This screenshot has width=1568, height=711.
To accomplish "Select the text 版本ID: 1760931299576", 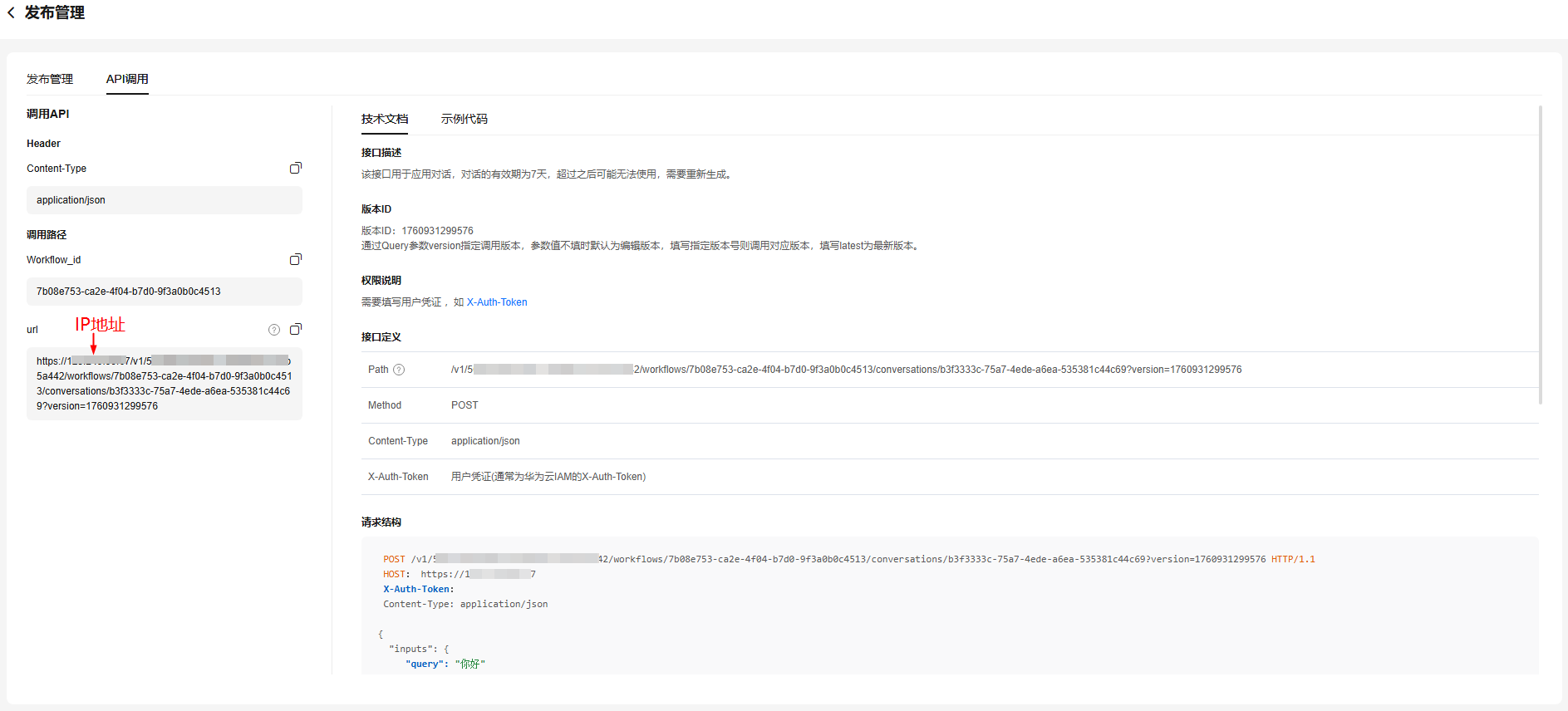I will [417, 231].
